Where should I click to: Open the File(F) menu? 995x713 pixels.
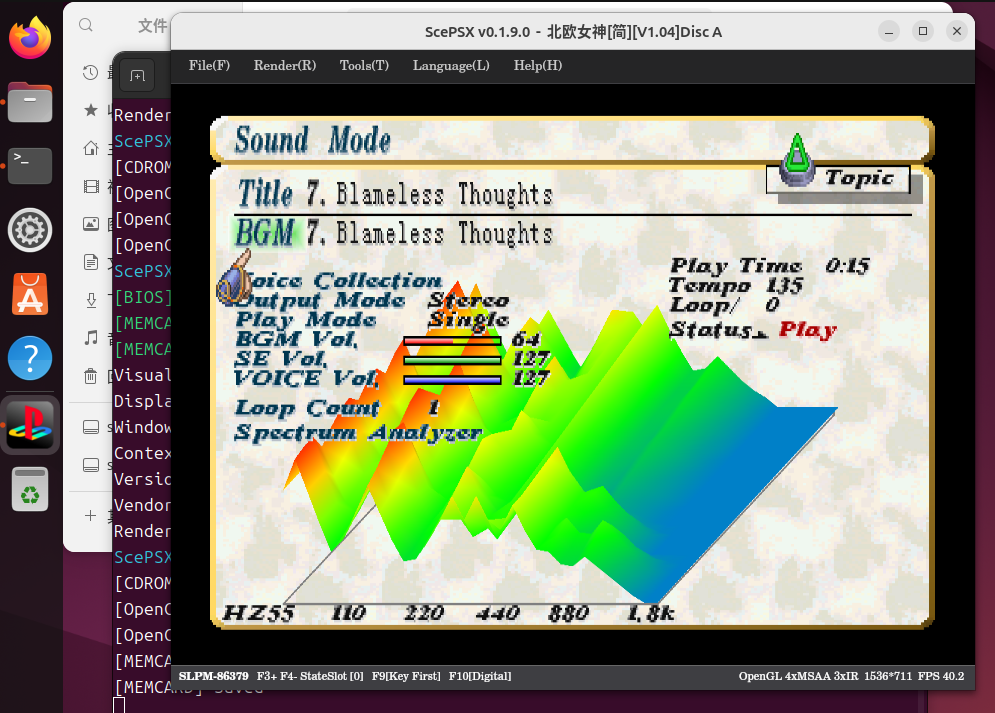(x=209, y=65)
